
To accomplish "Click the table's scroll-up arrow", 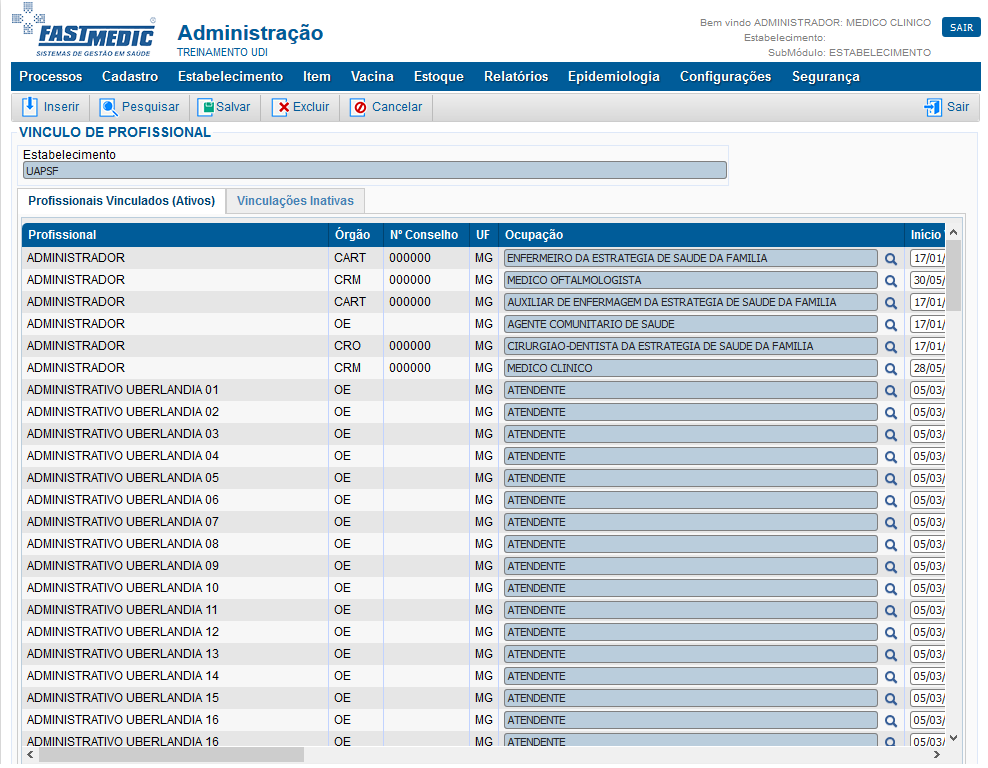I will 953,232.
